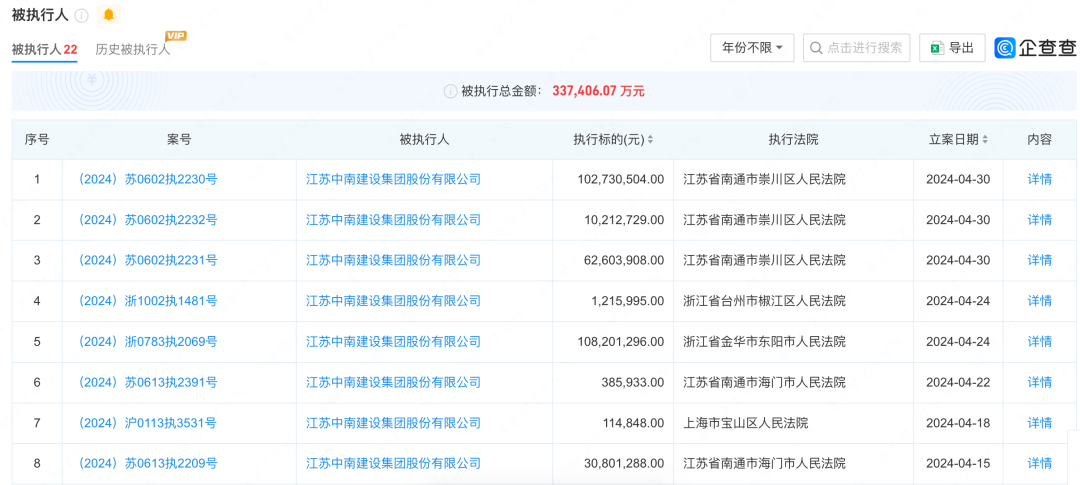Screen dimensions: 1080x485
Task: Open case (2024)苏0602执2231号
Action: coord(147,260)
